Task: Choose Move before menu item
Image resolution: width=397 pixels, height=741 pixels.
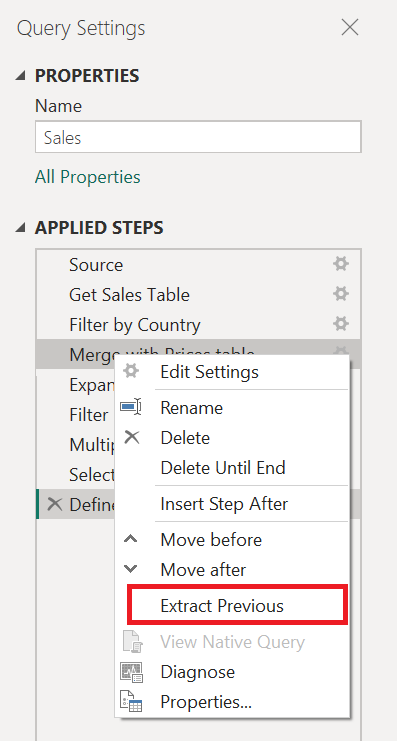Action: point(232,540)
